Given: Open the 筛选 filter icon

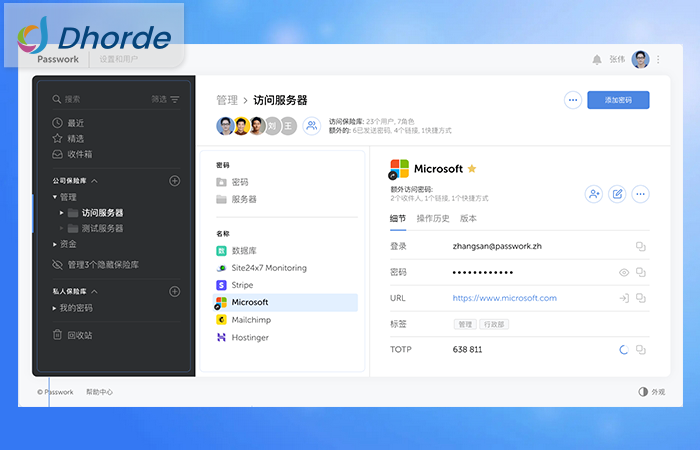Looking at the screenshot, I should (175, 99).
